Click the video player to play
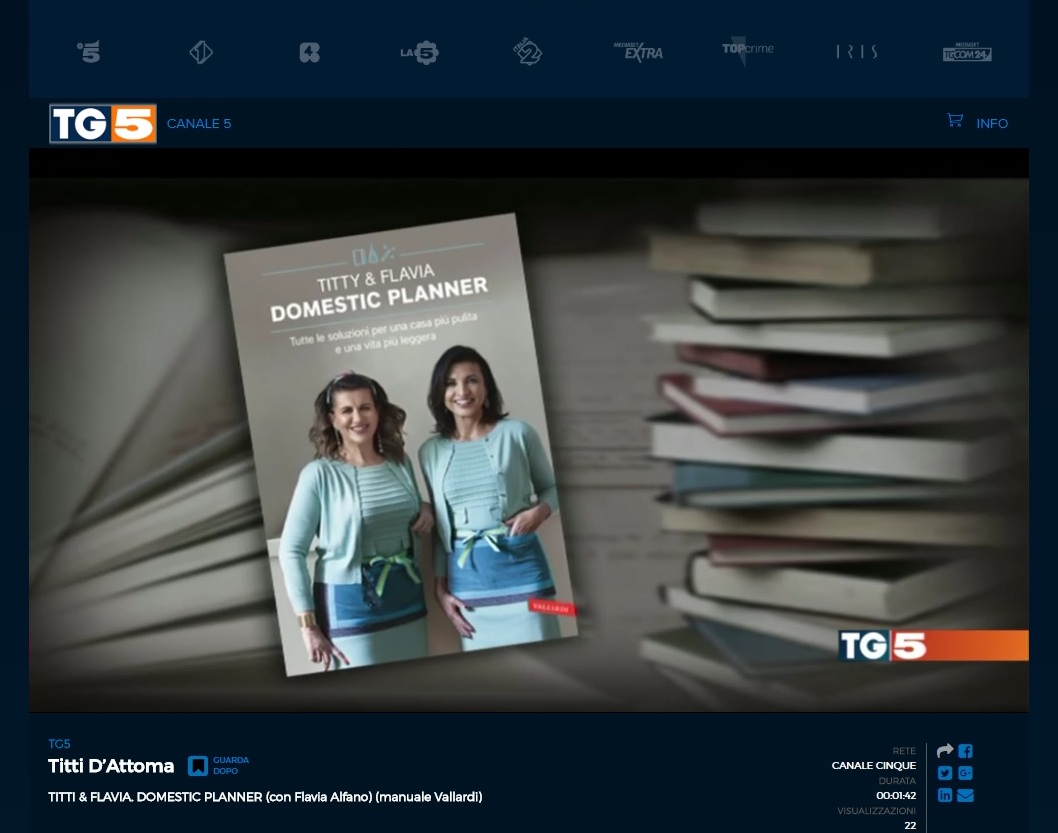 click(x=528, y=430)
